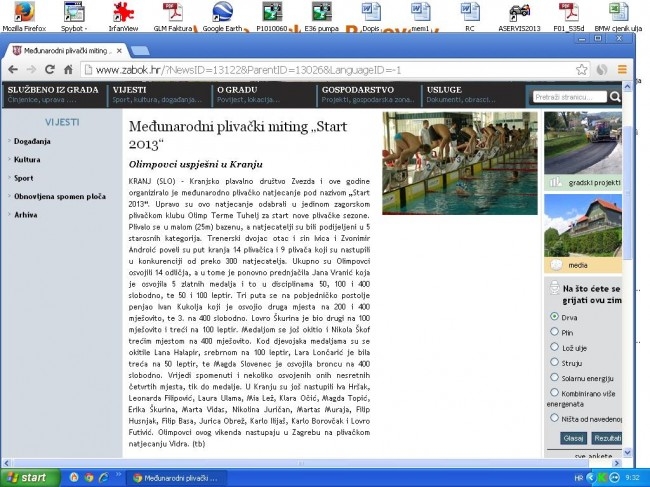Expand the Arhiva sidebar item

[x=25, y=215]
